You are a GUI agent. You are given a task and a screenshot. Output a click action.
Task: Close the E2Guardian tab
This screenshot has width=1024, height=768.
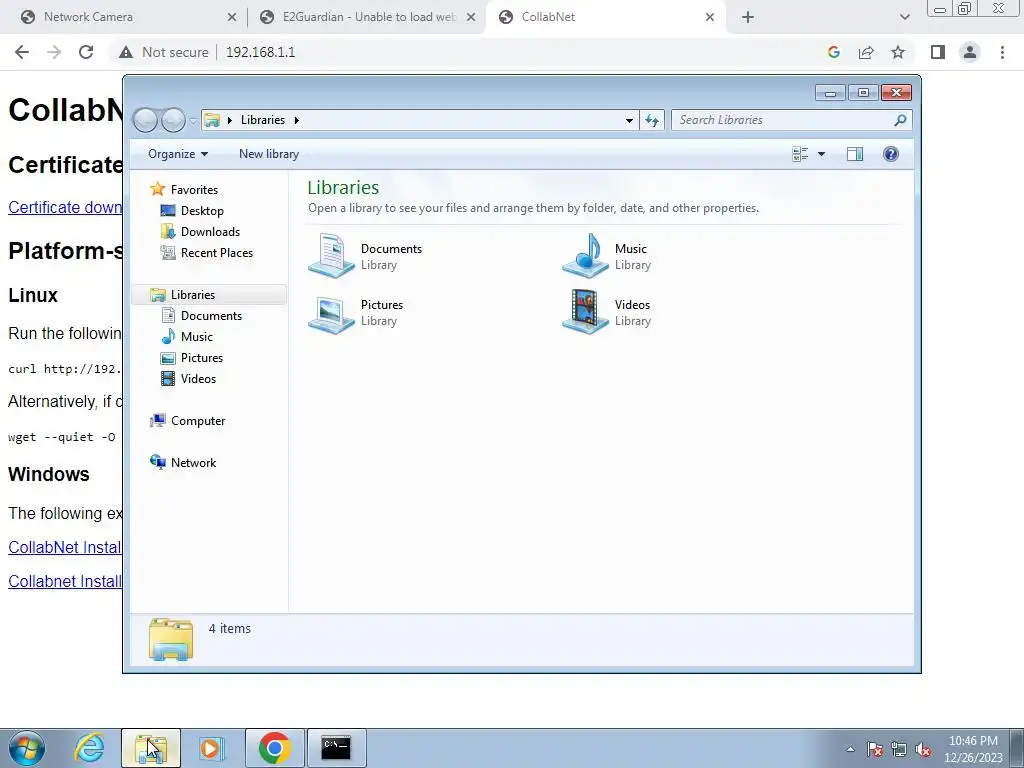(x=471, y=17)
